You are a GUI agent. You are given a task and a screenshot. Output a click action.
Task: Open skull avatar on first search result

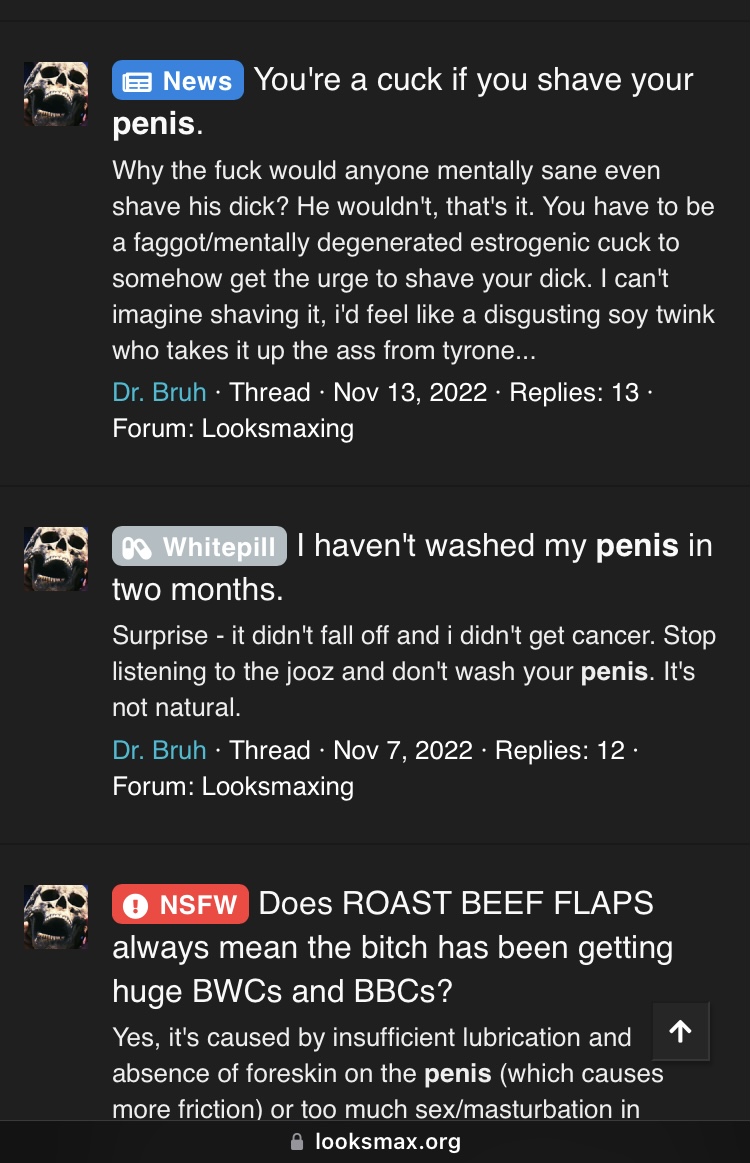[56, 94]
